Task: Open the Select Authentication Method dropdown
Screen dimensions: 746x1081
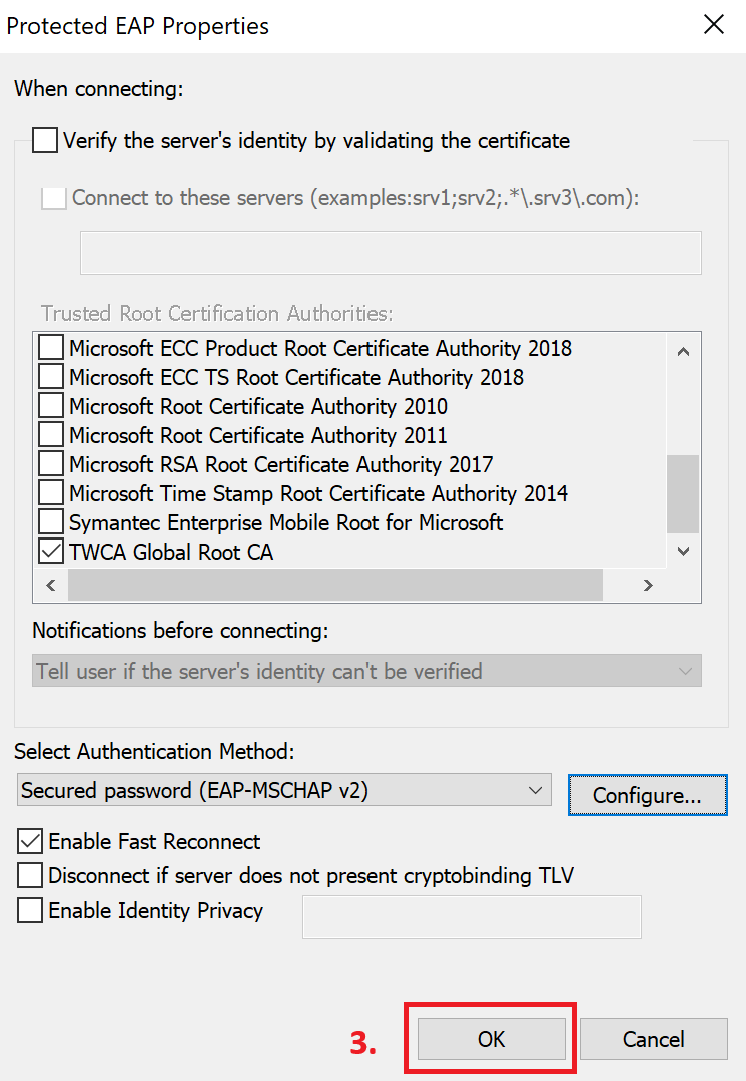Action: point(284,790)
